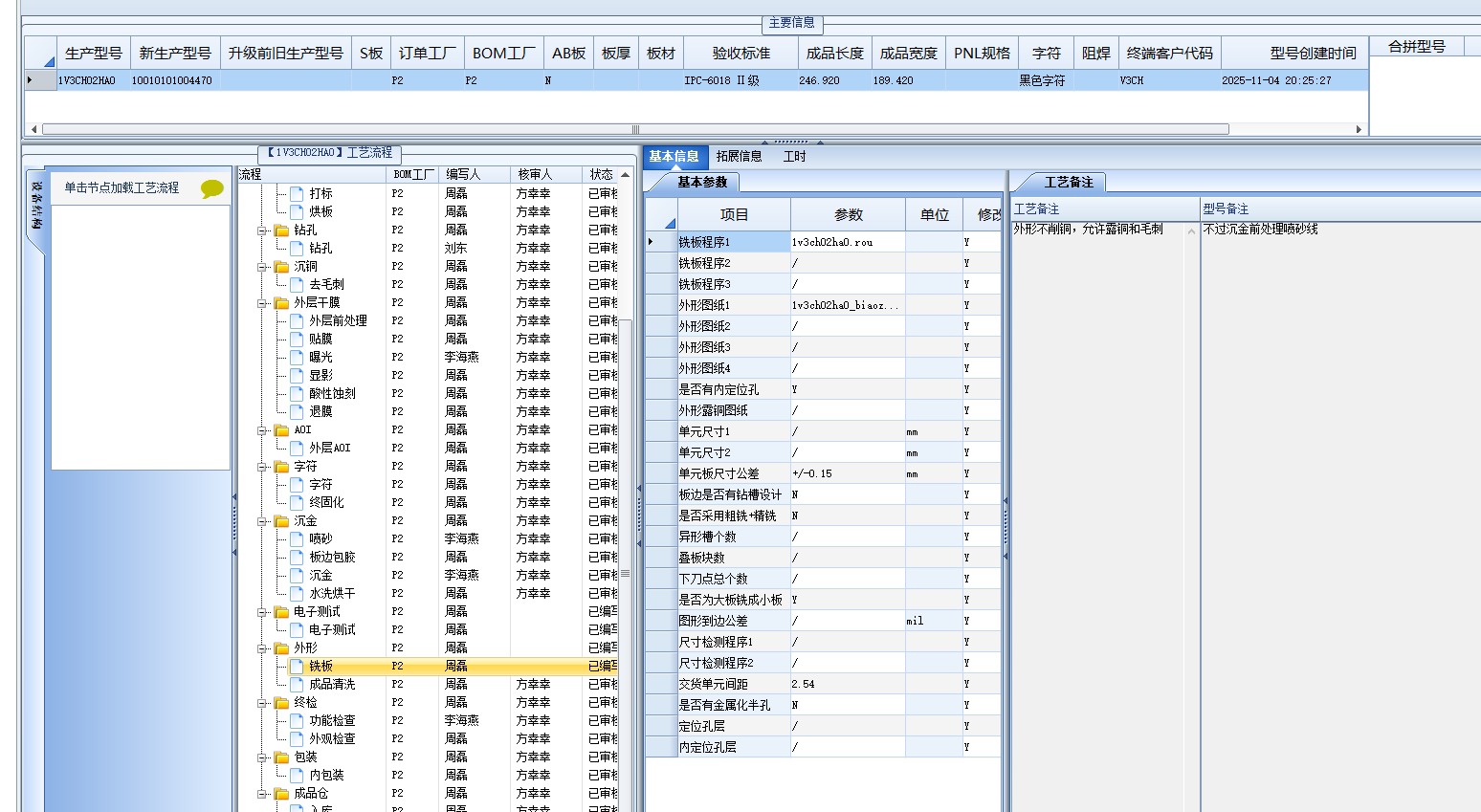Collapse the 外层干膜 tree node
The height and width of the screenshot is (812, 1481).
point(262,303)
